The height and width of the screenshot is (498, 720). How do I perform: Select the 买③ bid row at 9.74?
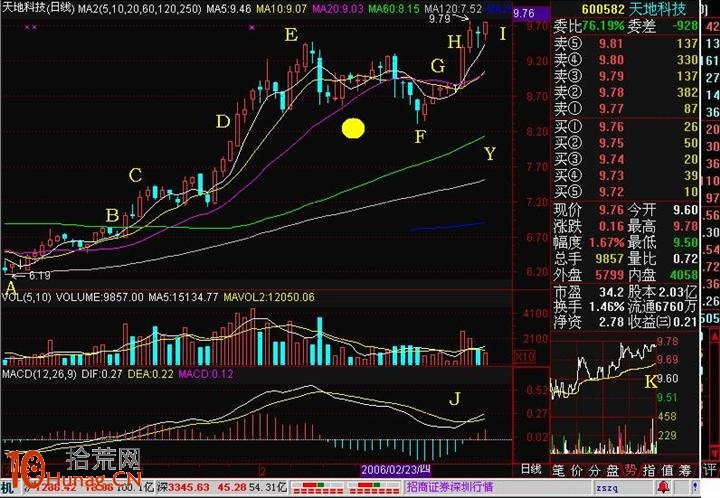625,159
